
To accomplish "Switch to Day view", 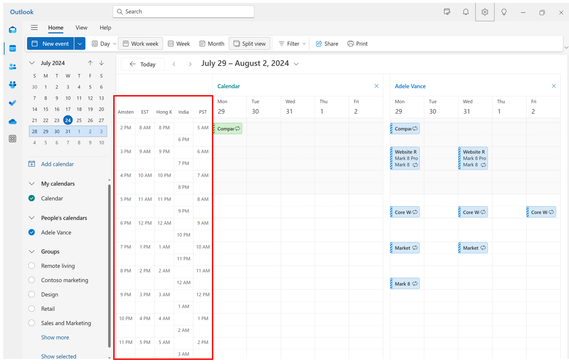I will [101, 44].
